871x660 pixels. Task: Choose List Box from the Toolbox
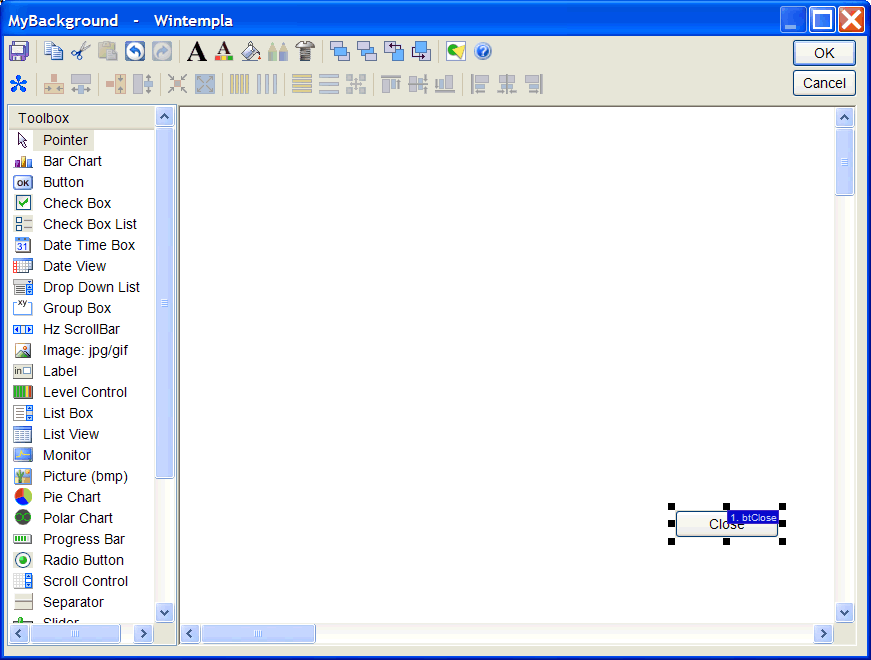[68, 413]
